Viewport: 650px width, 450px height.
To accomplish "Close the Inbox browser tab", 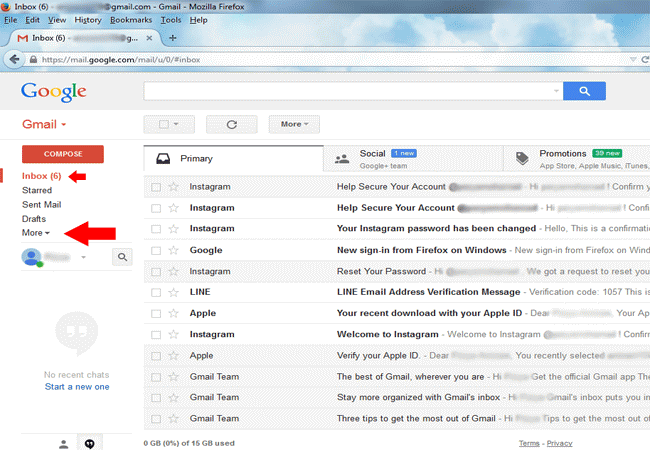I will [149, 38].
